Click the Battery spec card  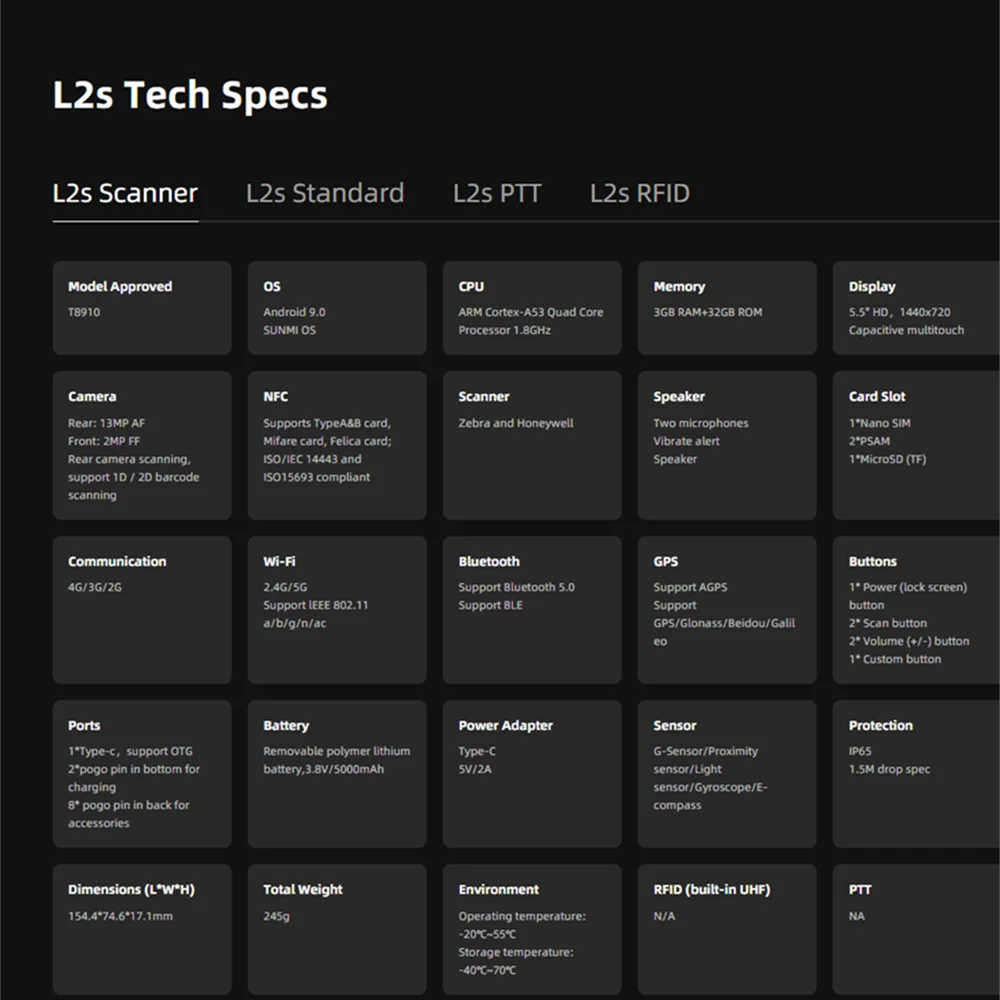tap(337, 774)
